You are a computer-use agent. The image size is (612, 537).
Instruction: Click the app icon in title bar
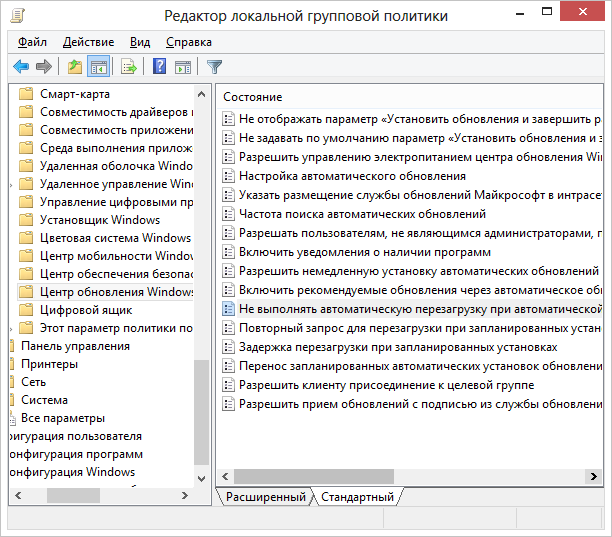tap(18, 16)
